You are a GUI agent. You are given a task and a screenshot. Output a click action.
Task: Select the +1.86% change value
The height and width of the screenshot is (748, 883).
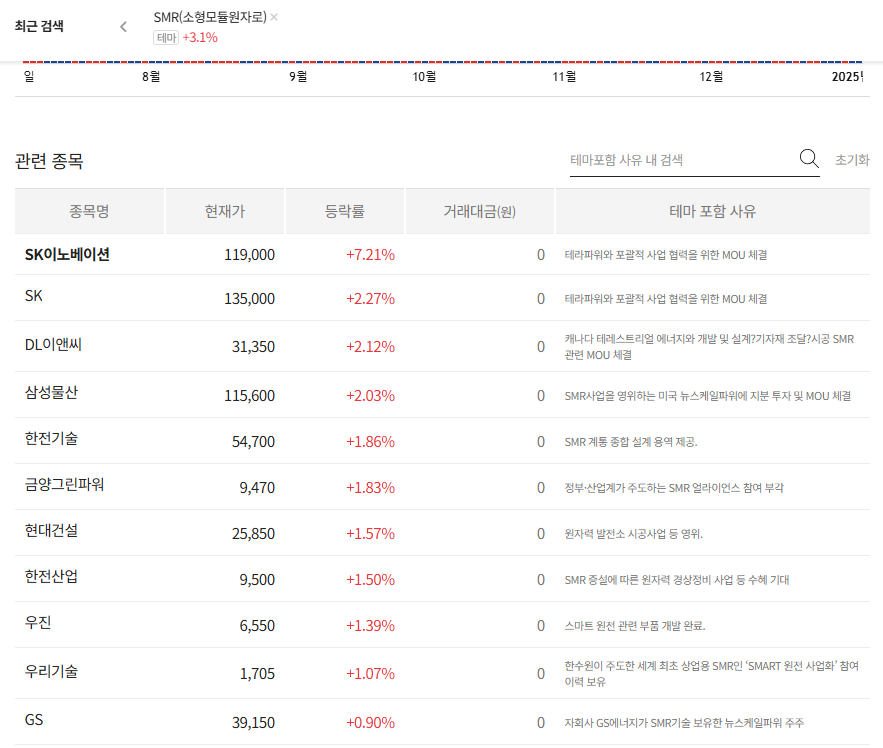pyautogui.click(x=370, y=442)
